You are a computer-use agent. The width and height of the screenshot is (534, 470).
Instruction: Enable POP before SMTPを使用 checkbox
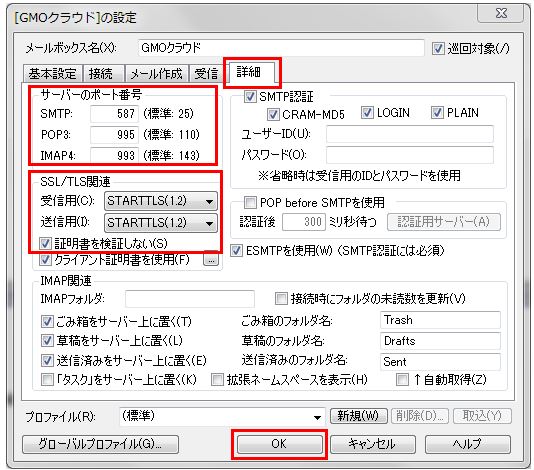[250, 203]
